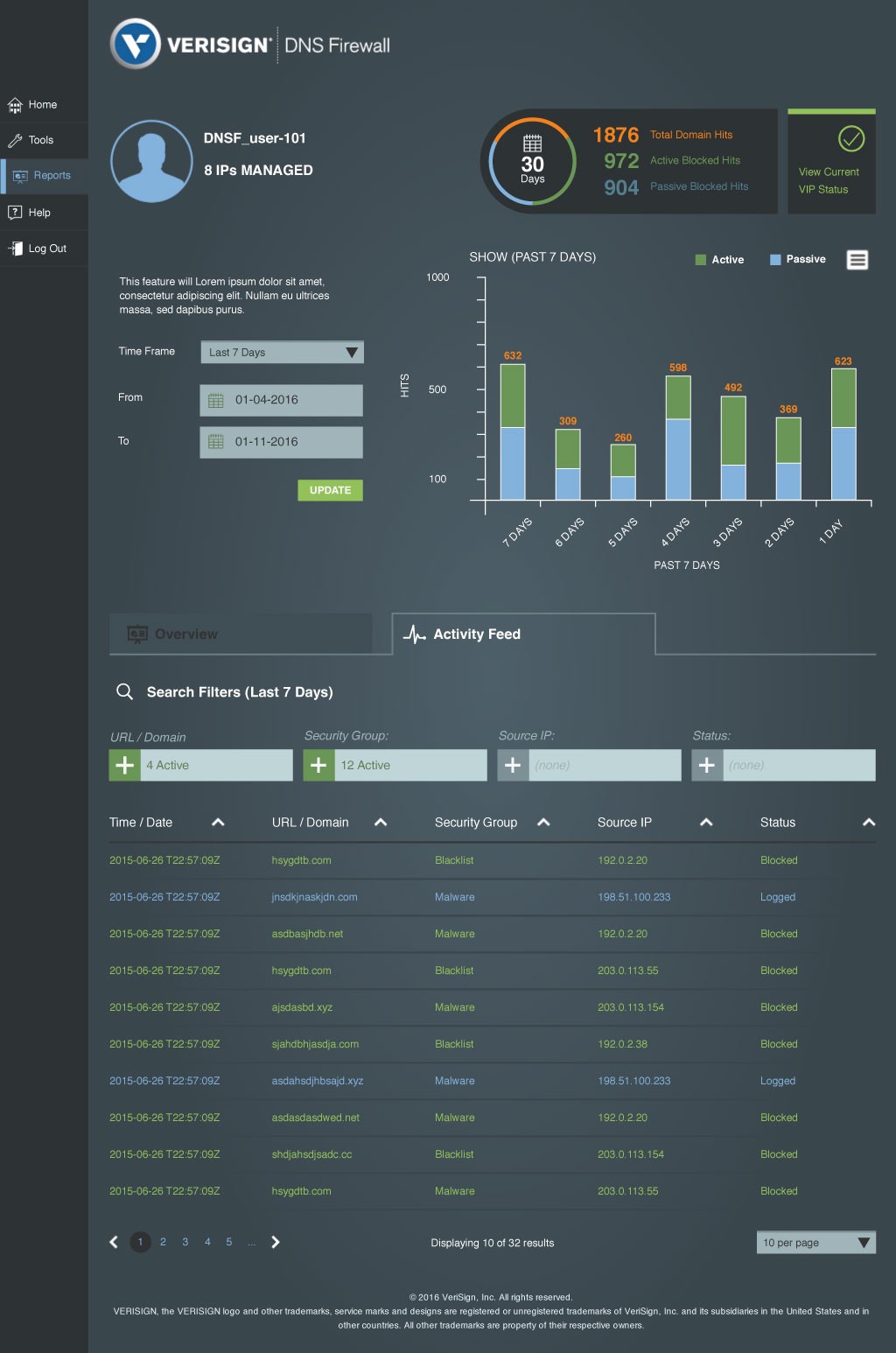Sort by Security Group column arrow
The image size is (896, 1353).
click(x=543, y=823)
